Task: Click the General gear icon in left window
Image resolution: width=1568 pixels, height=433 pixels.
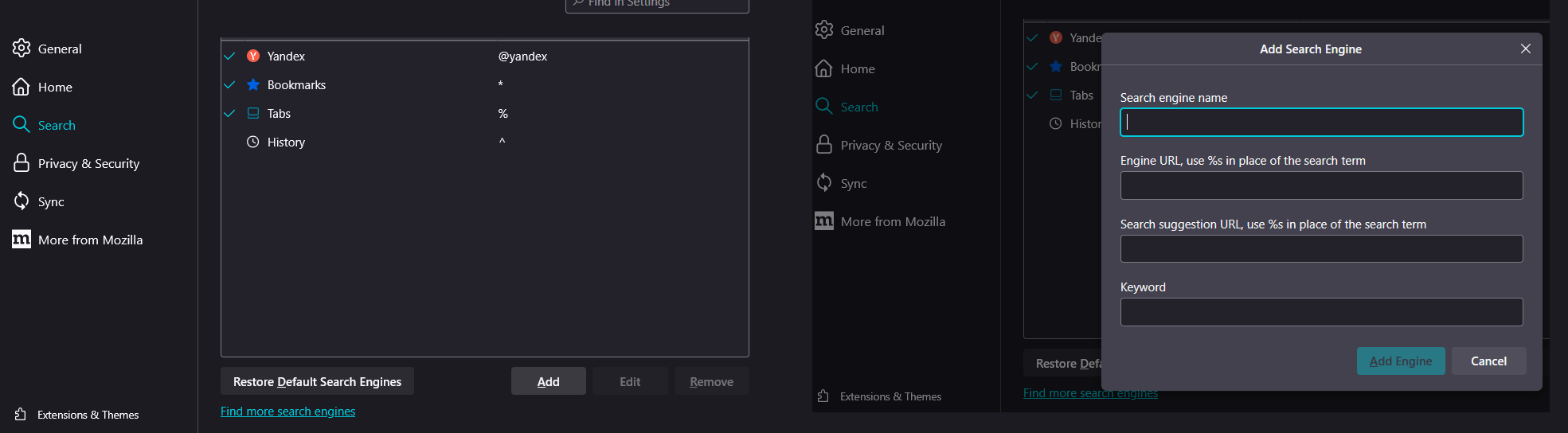Action: click(22, 49)
